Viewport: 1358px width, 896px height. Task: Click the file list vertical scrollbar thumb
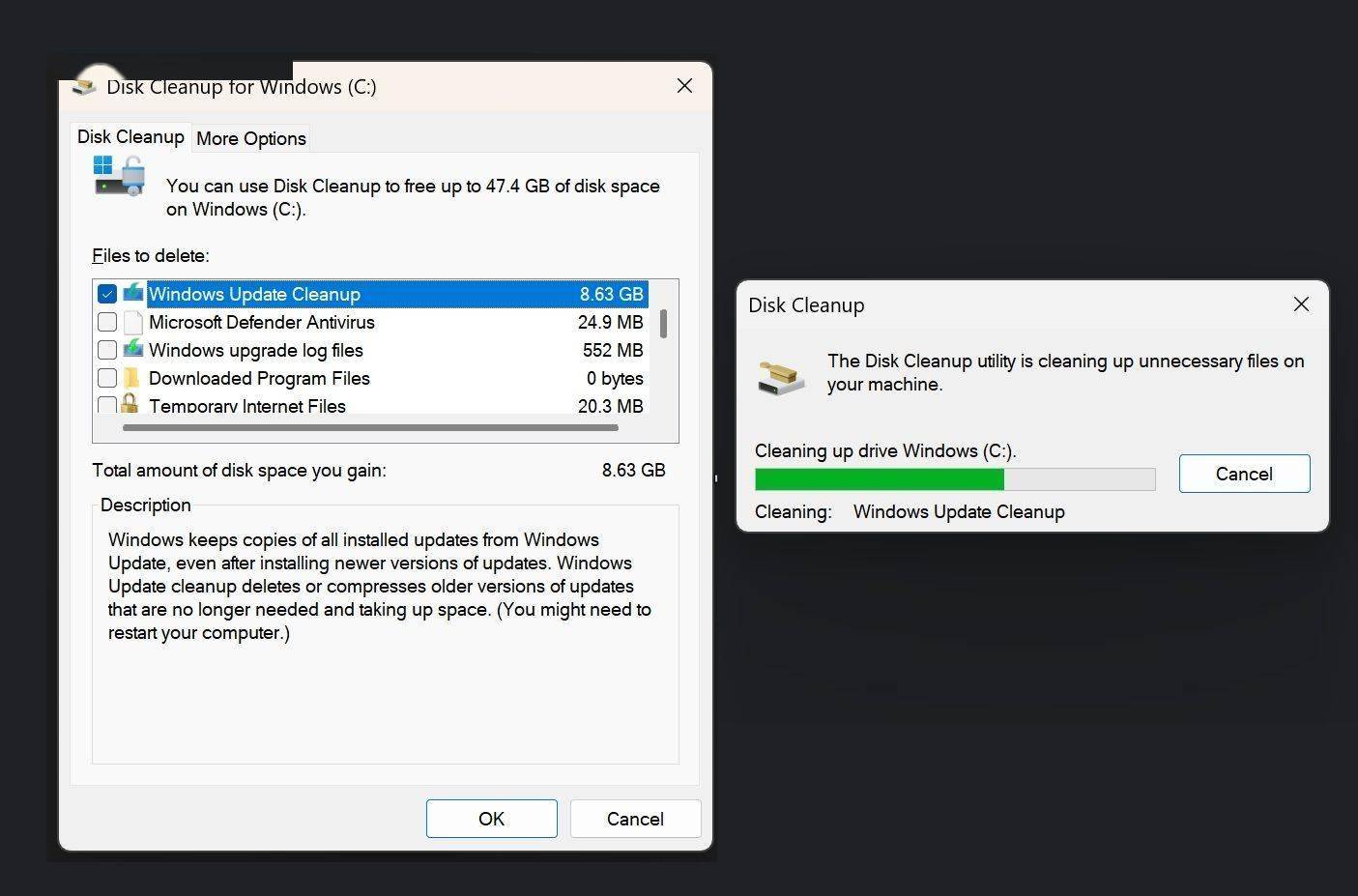[663, 324]
